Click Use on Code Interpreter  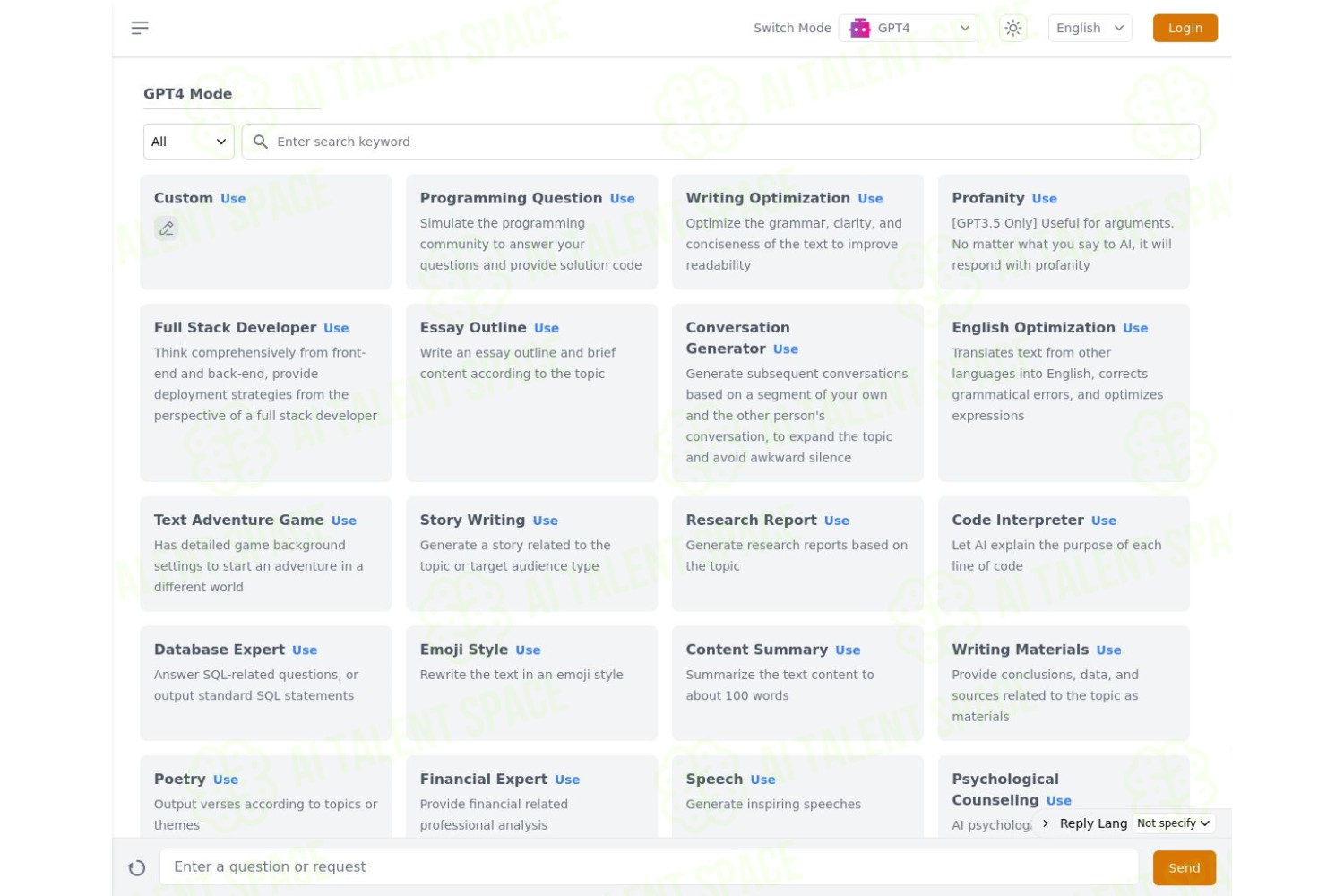tap(1104, 521)
